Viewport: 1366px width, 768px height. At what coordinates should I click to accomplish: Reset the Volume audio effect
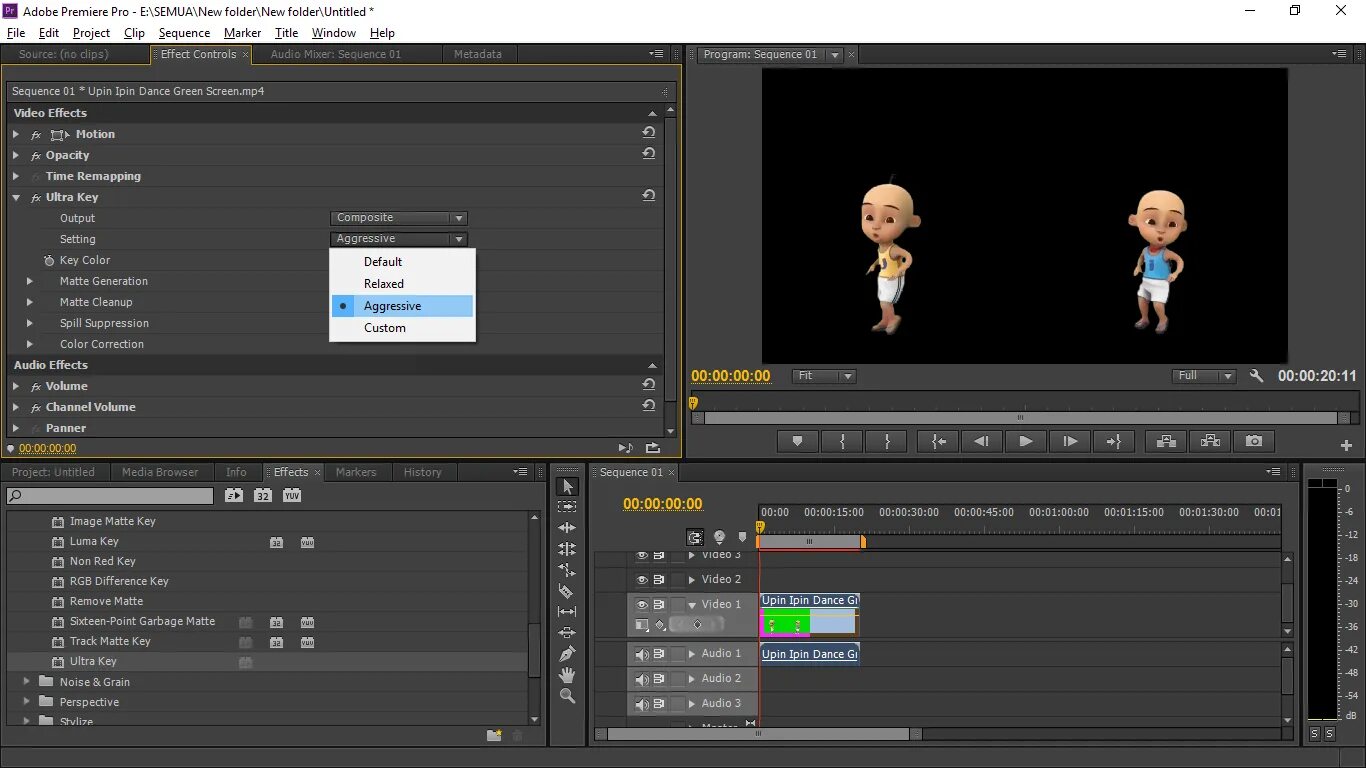649,385
